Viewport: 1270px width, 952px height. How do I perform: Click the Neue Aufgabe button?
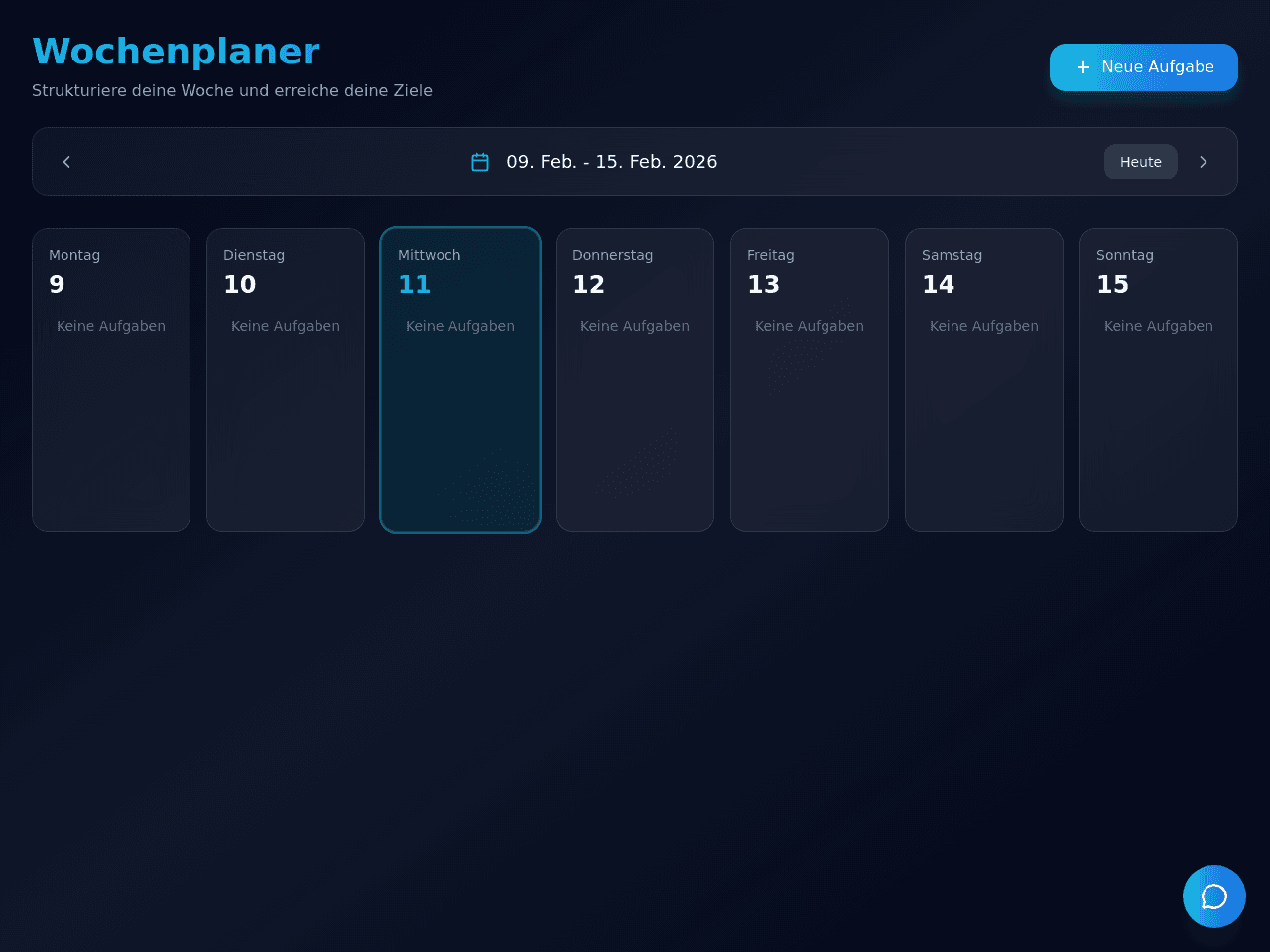click(1144, 67)
